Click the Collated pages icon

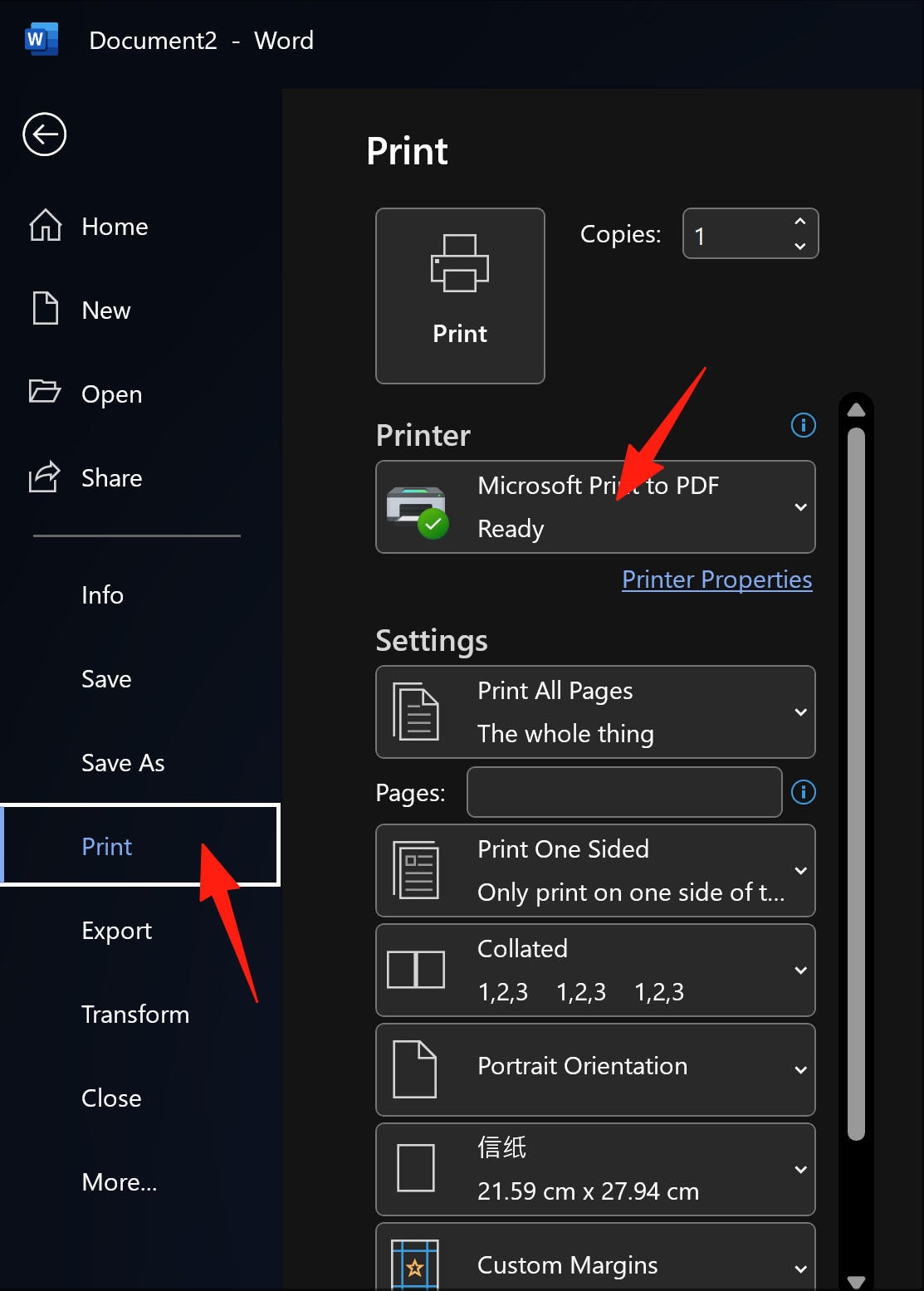[416, 970]
